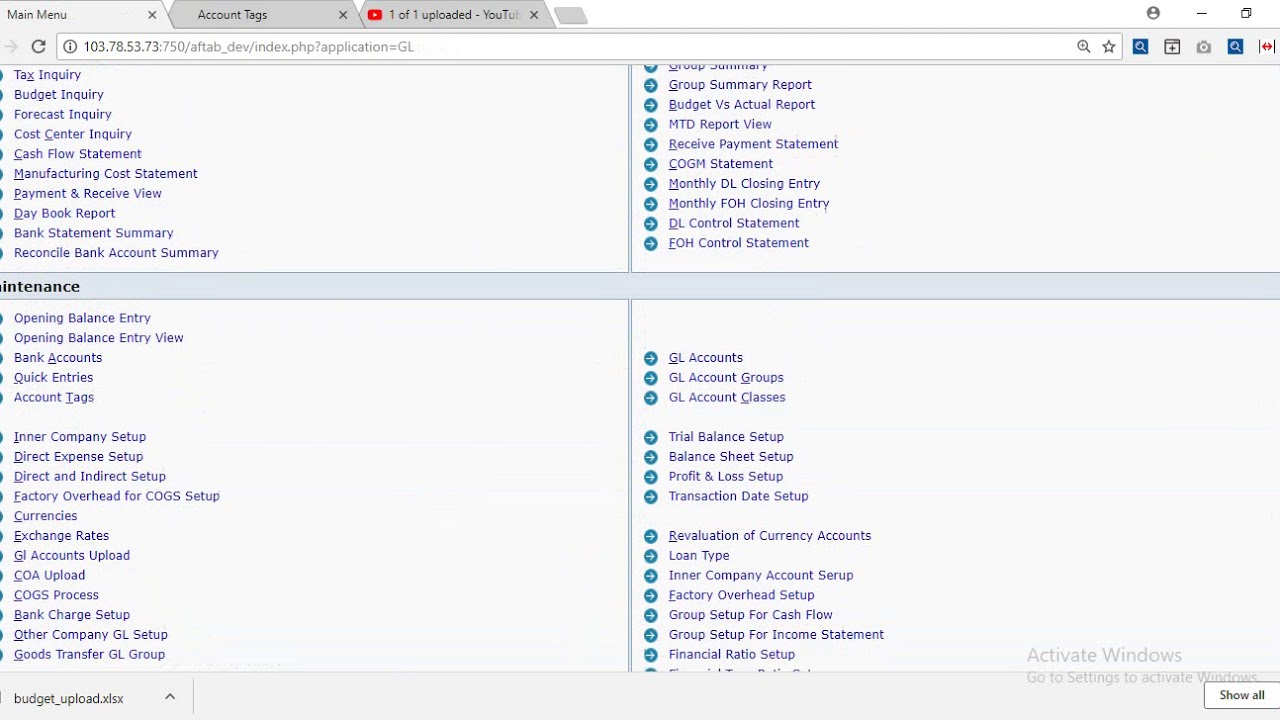1280x720 pixels.
Task: Click Show all downloads button
Action: (x=1242, y=695)
